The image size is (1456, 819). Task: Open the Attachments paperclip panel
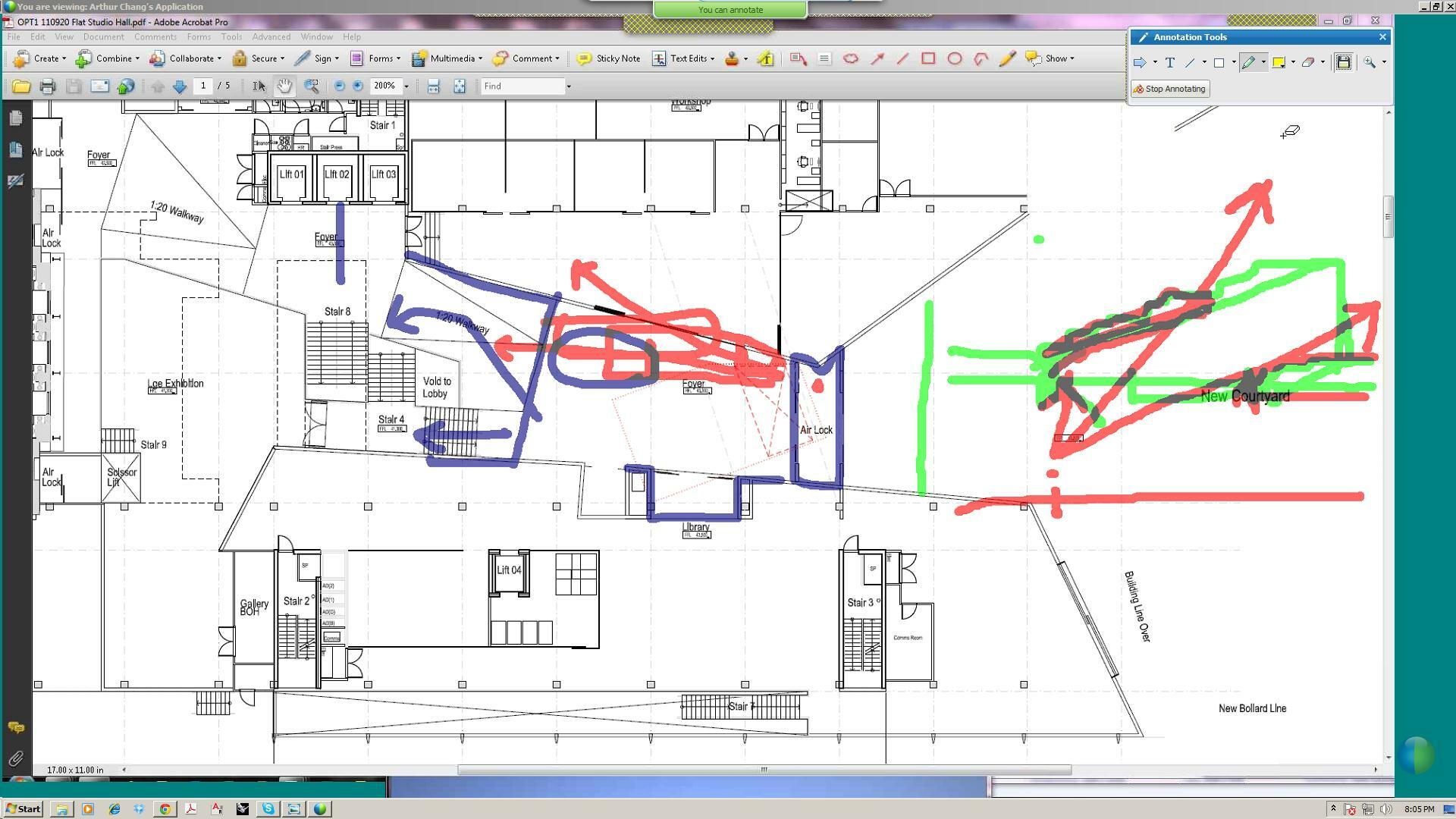click(x=15, y=758)
